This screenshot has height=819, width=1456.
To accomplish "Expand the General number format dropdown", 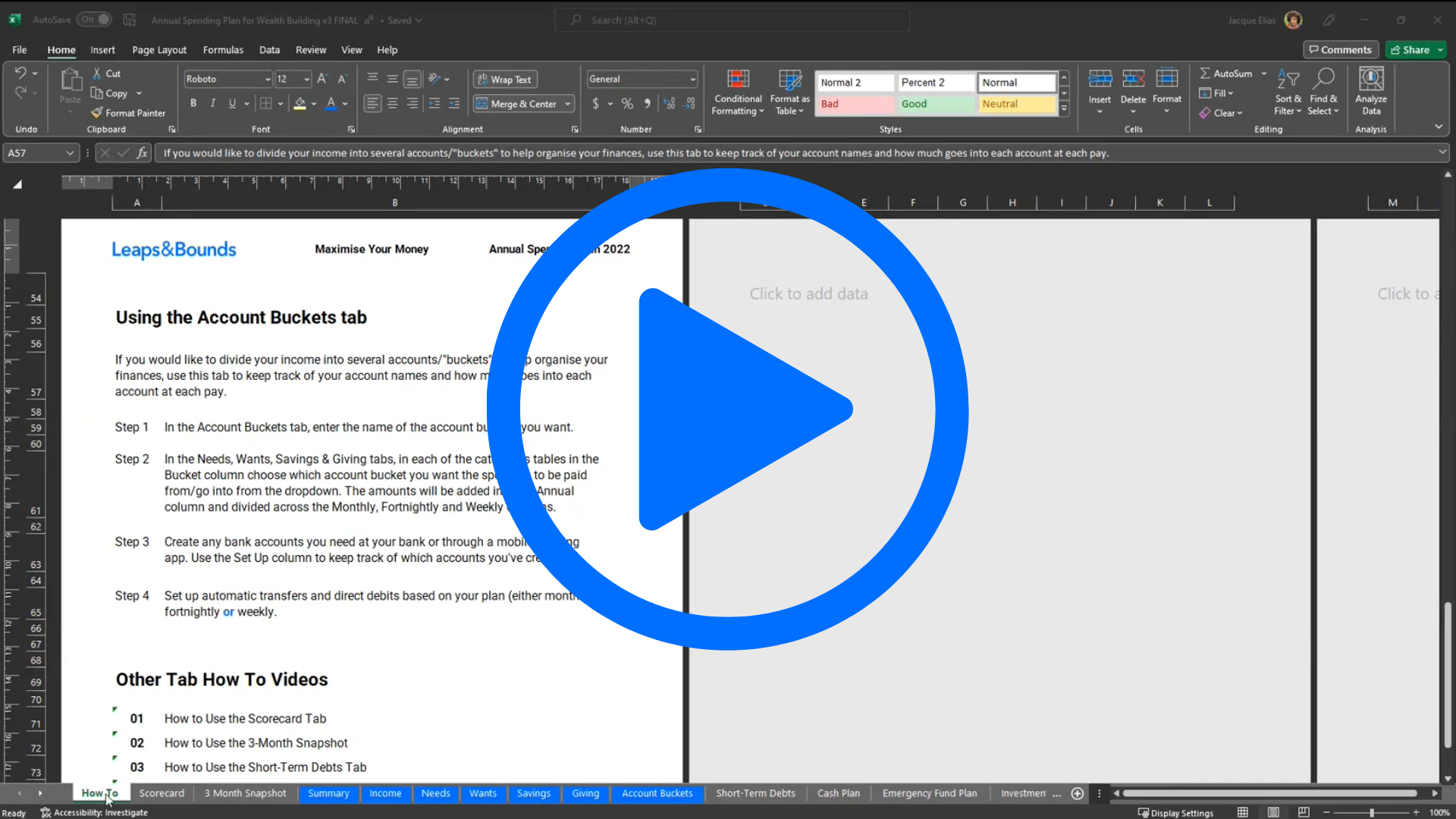I will (692, 80).
